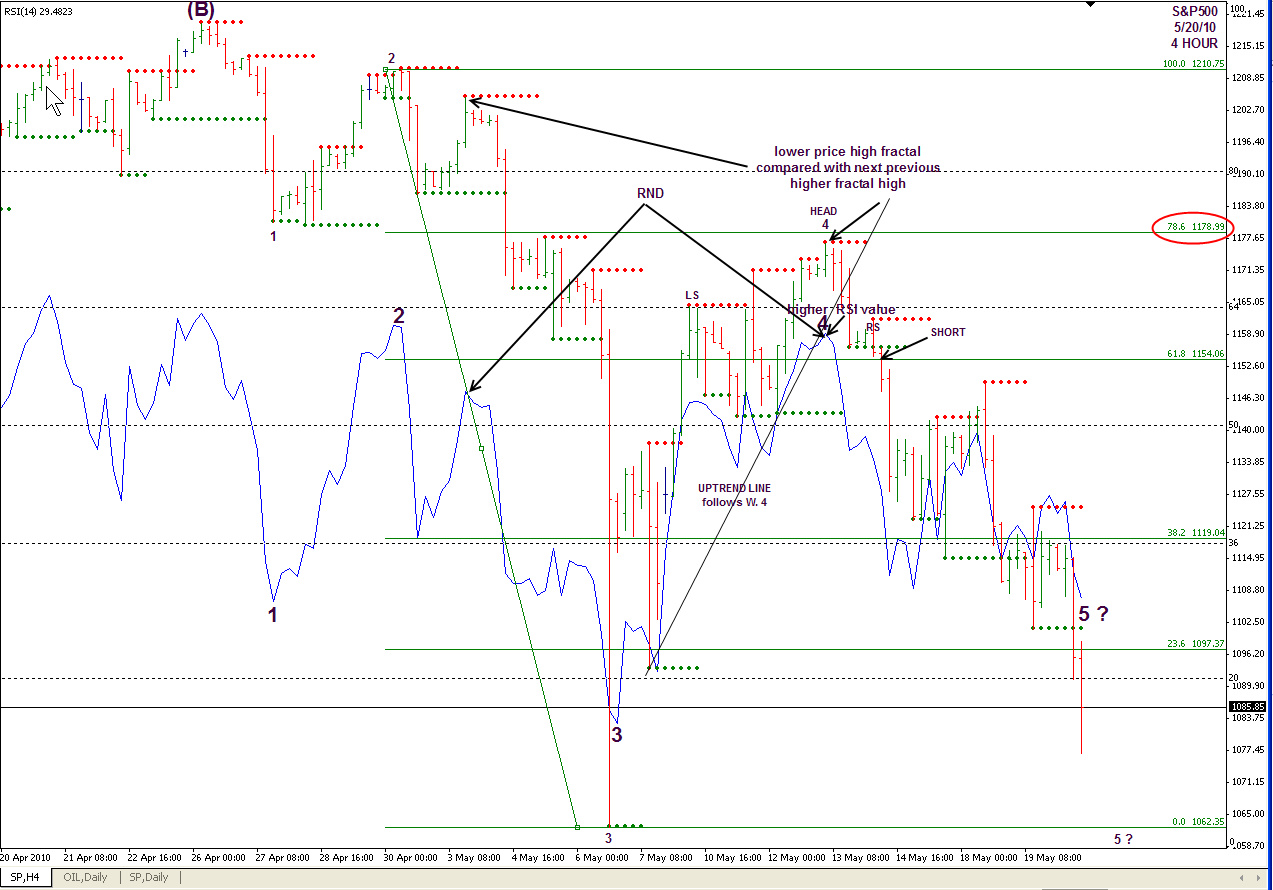
Task: Select the SHORT text label
Action: point(948,332)
